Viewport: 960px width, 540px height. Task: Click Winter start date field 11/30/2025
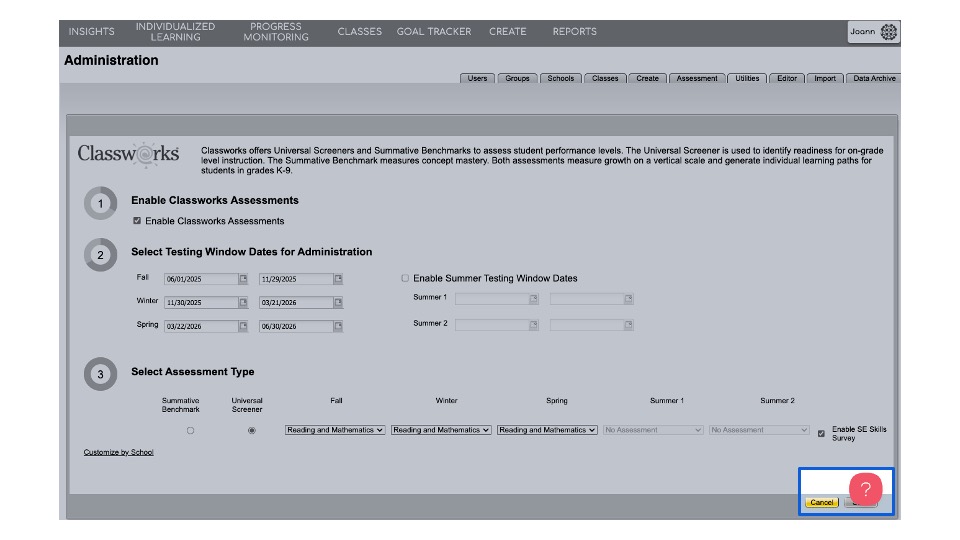click(201, 302)
